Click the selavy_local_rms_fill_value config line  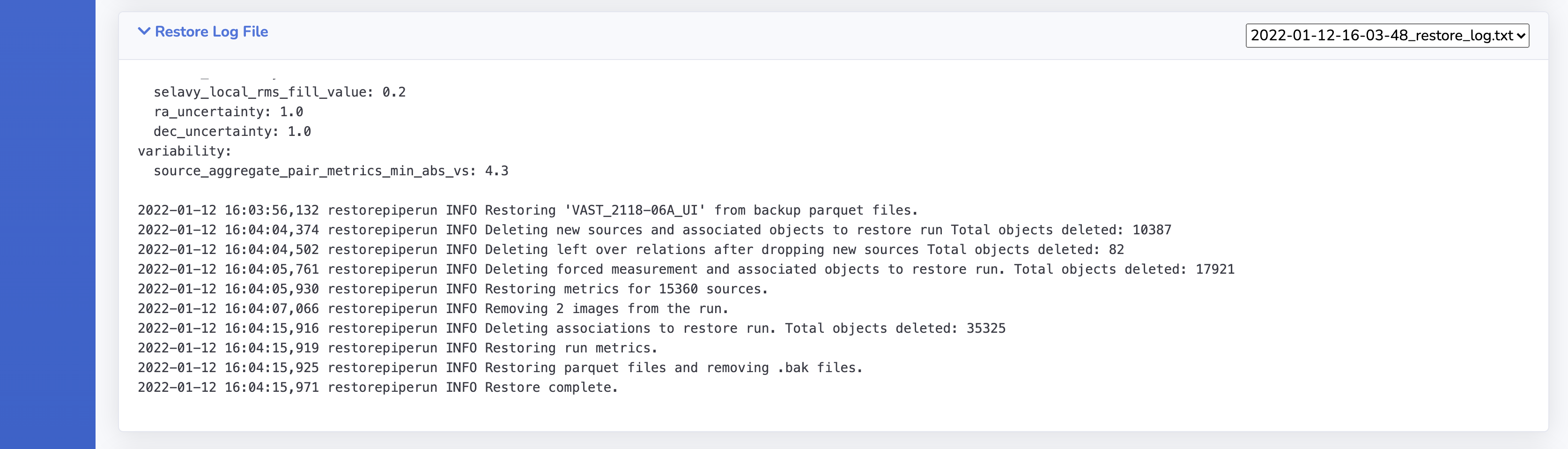pyautogui.click(x=280, y=92)
